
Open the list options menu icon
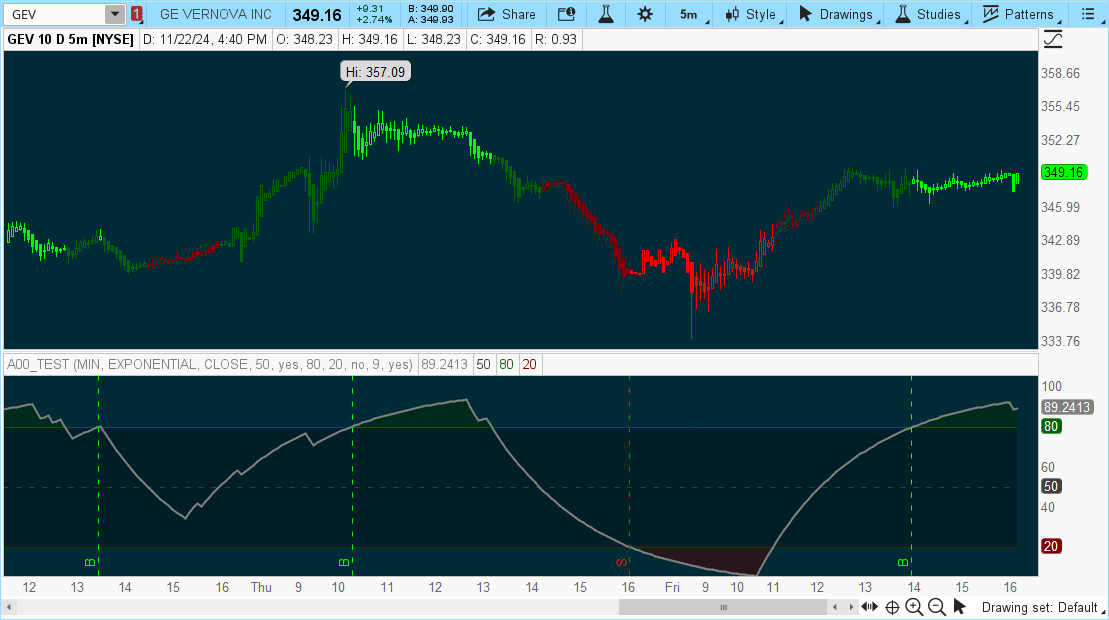pyautogui.click(x=1088, y=14)
